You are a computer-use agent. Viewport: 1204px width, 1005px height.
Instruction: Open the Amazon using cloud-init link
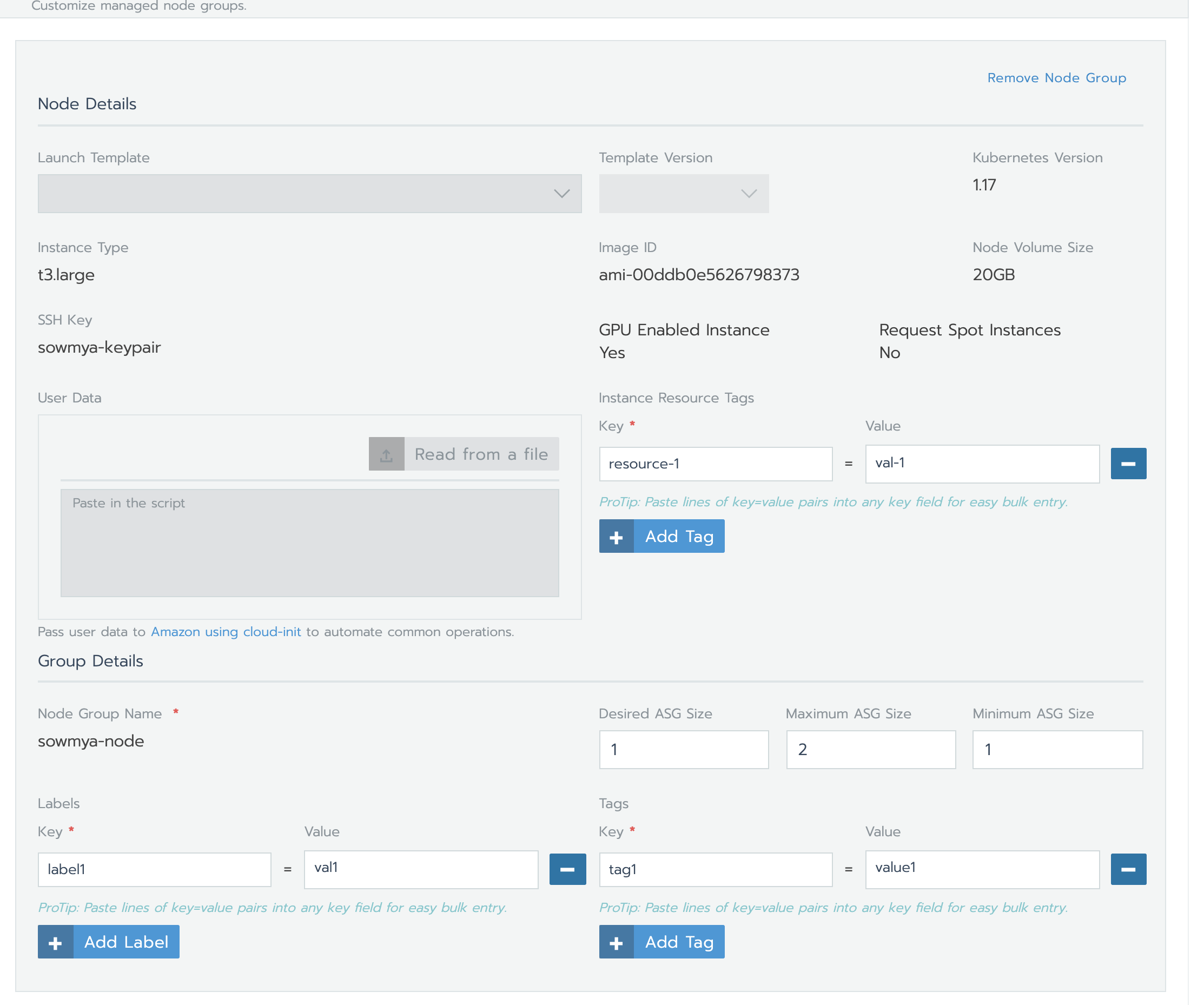(x=226, y=631)
